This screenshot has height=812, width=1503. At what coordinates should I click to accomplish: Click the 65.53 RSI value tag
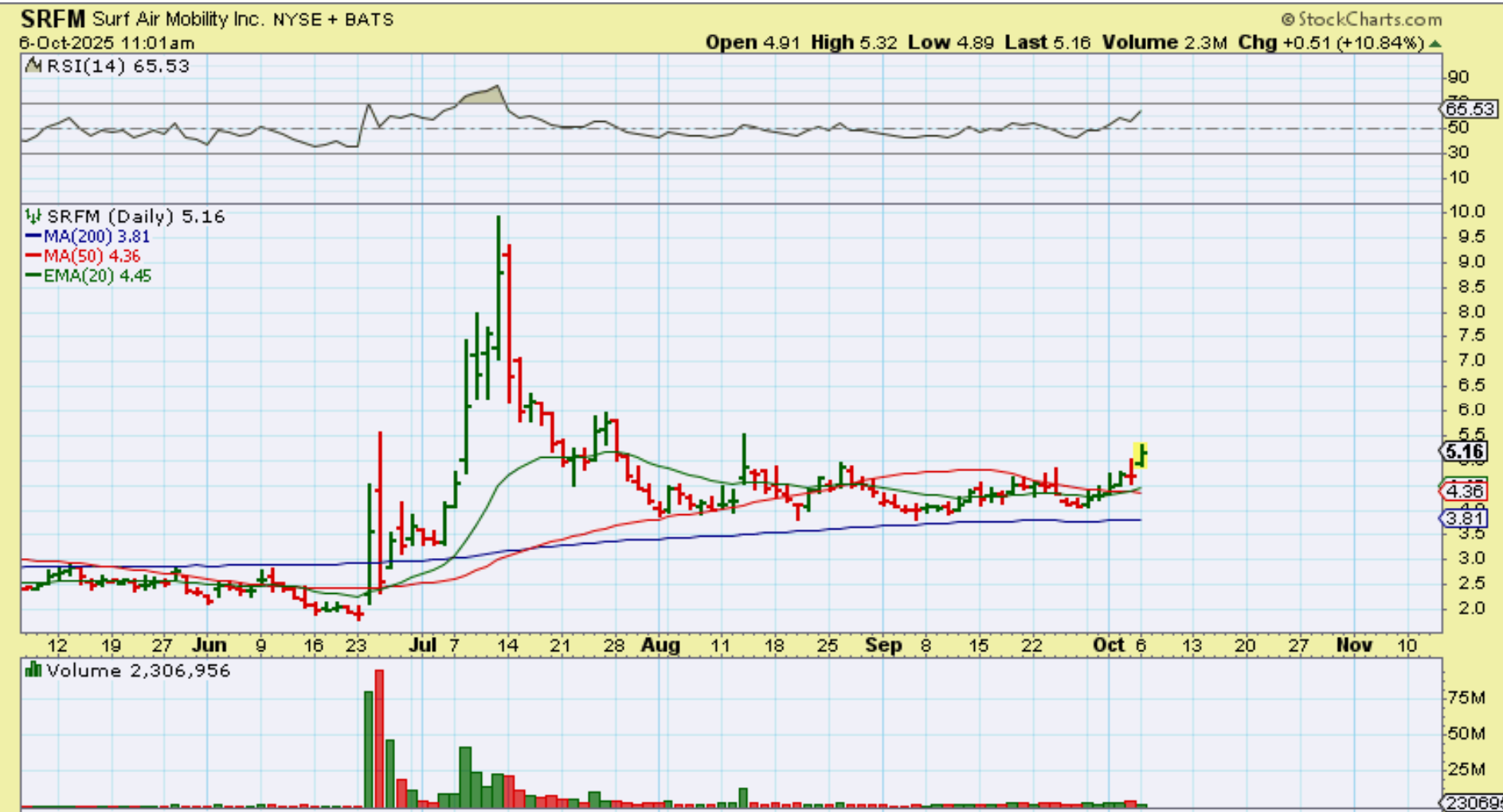[x=1469, y=108]
